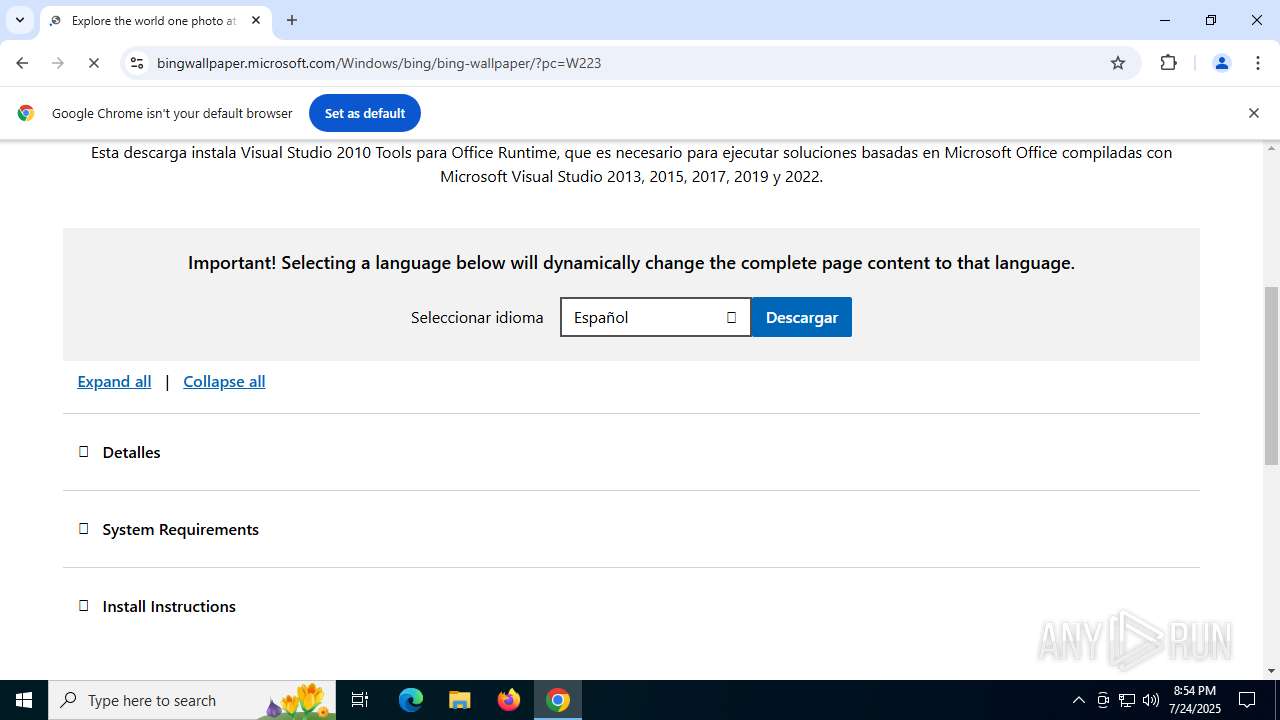Click the forward navigation arrow
This screenshot has height=720, width=1280.
tap(58, 63)
